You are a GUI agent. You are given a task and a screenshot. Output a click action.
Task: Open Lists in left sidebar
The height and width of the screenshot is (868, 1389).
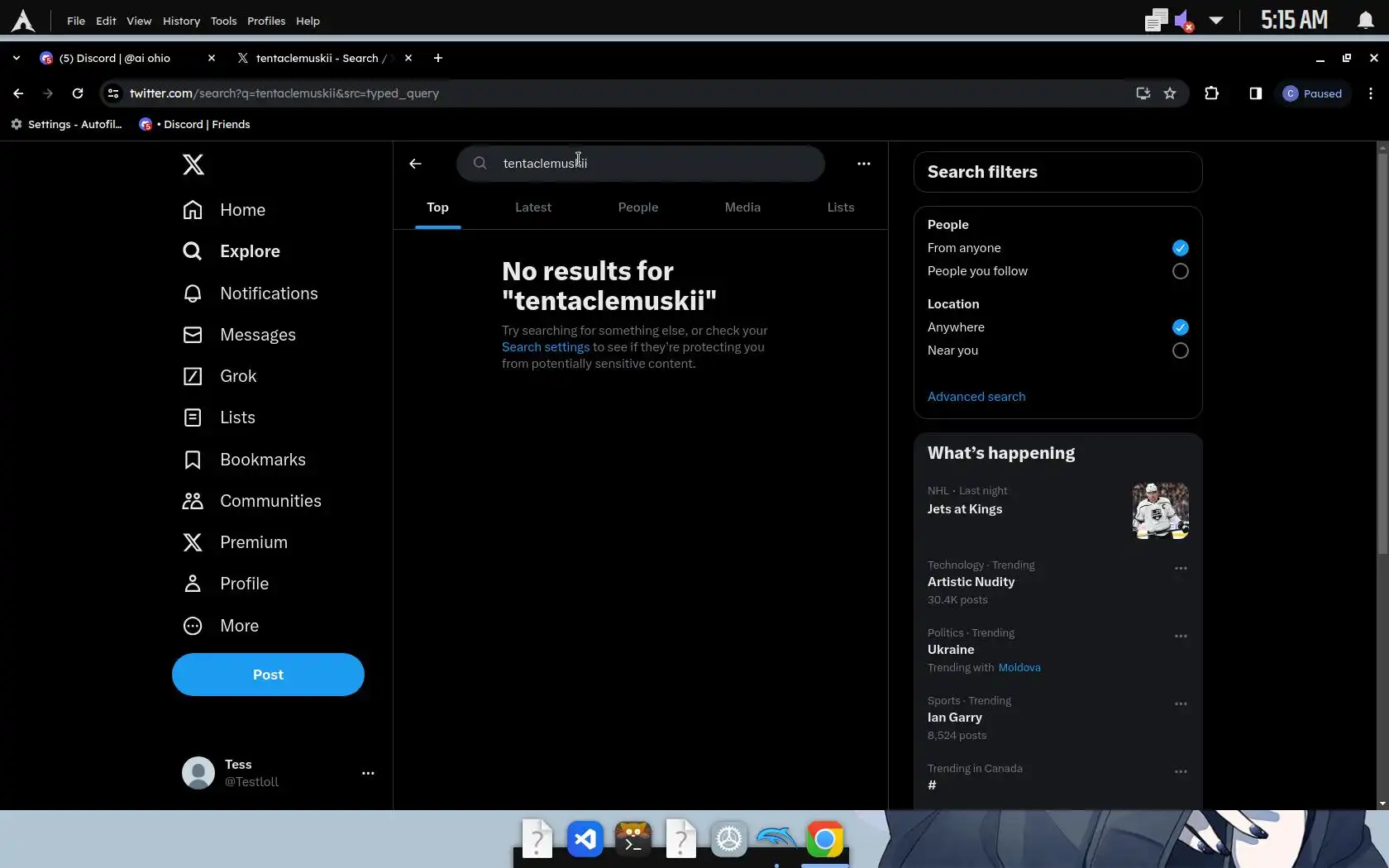[x=219, y=417]
